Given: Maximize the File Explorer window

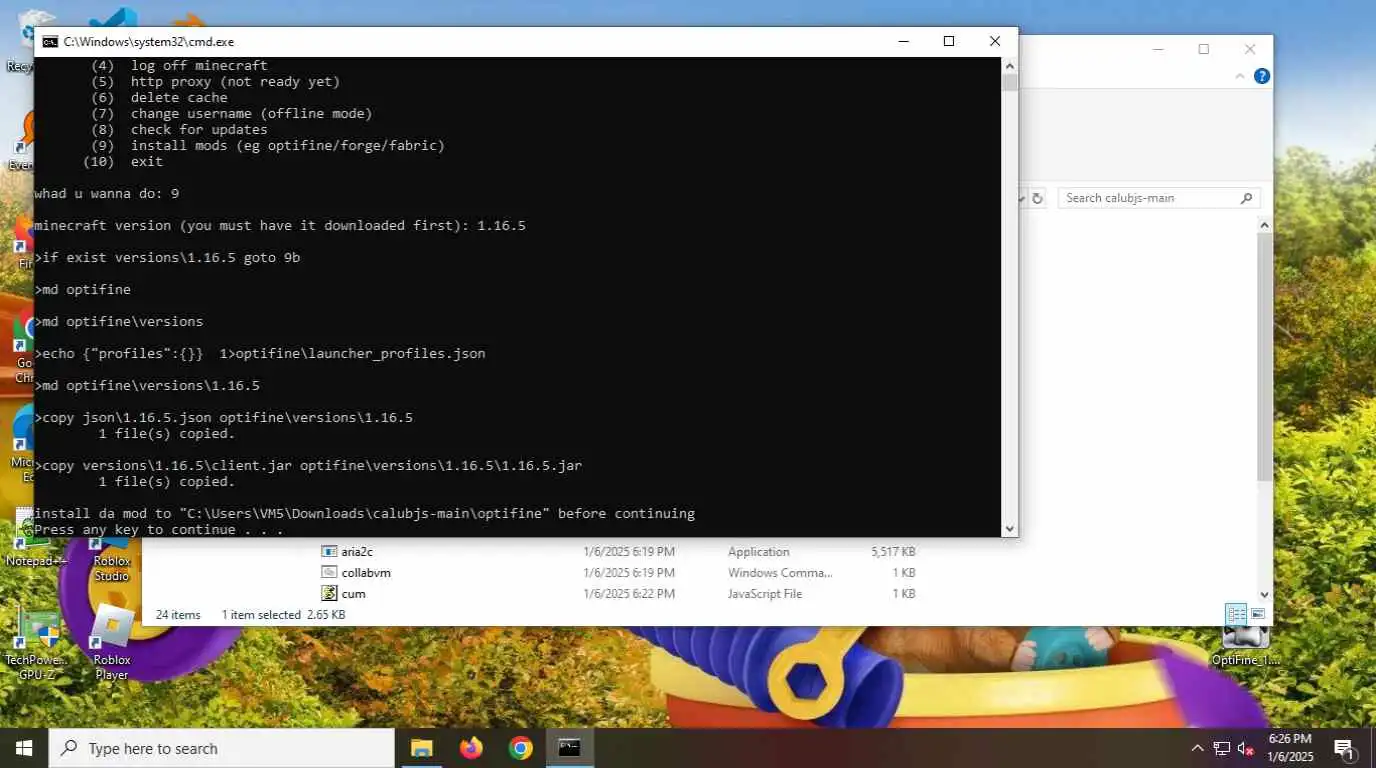Looking at the screenshot, I should (1204, 49).
